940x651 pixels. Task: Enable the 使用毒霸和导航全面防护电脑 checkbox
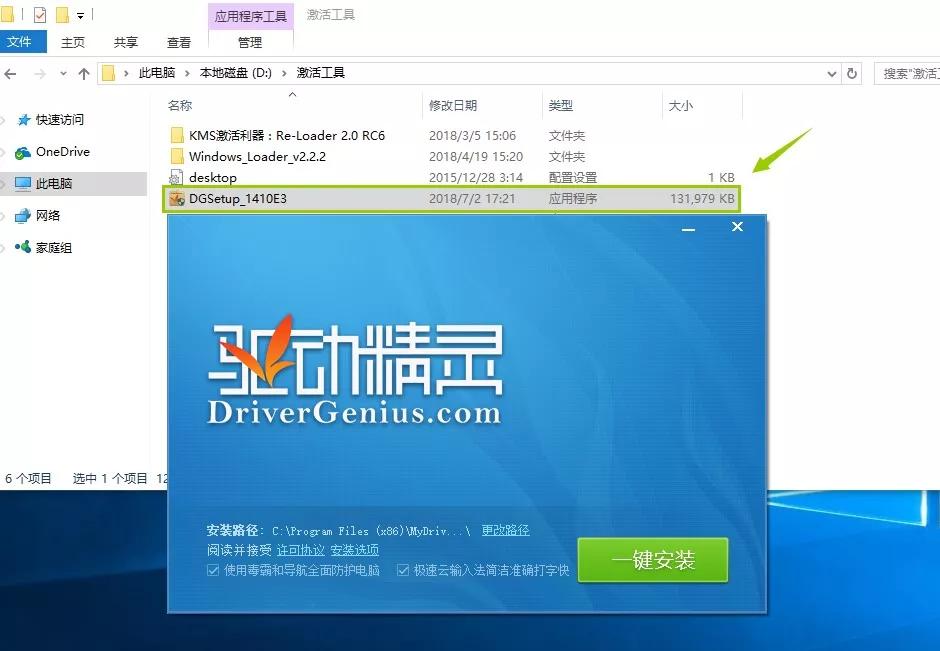coord(212,571)
